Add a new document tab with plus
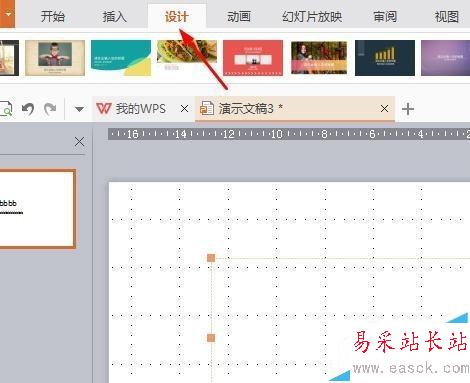This screenshot has width=470, height=383. click(408, 109)
